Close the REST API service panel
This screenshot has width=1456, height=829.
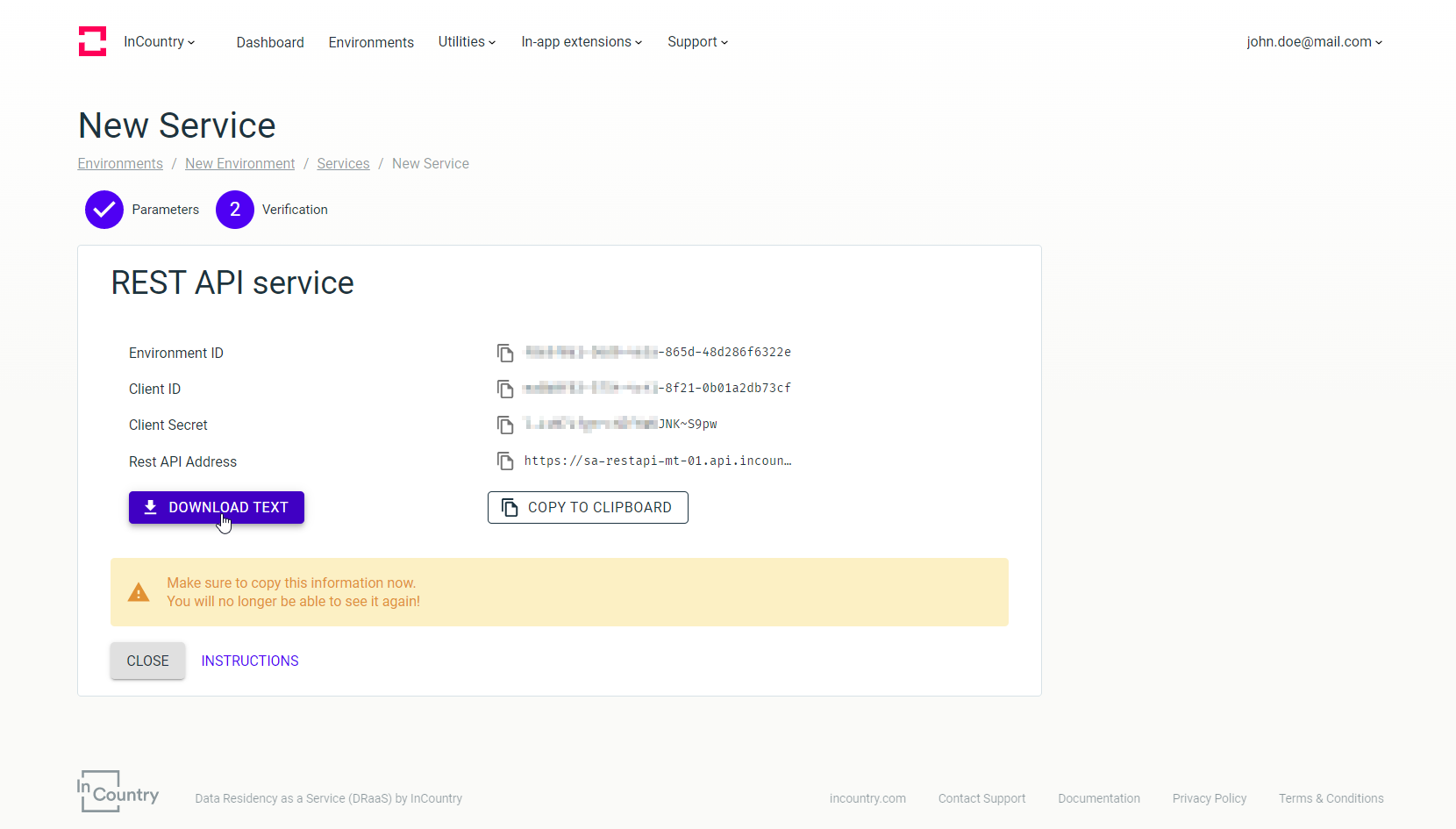pos(147,661)
